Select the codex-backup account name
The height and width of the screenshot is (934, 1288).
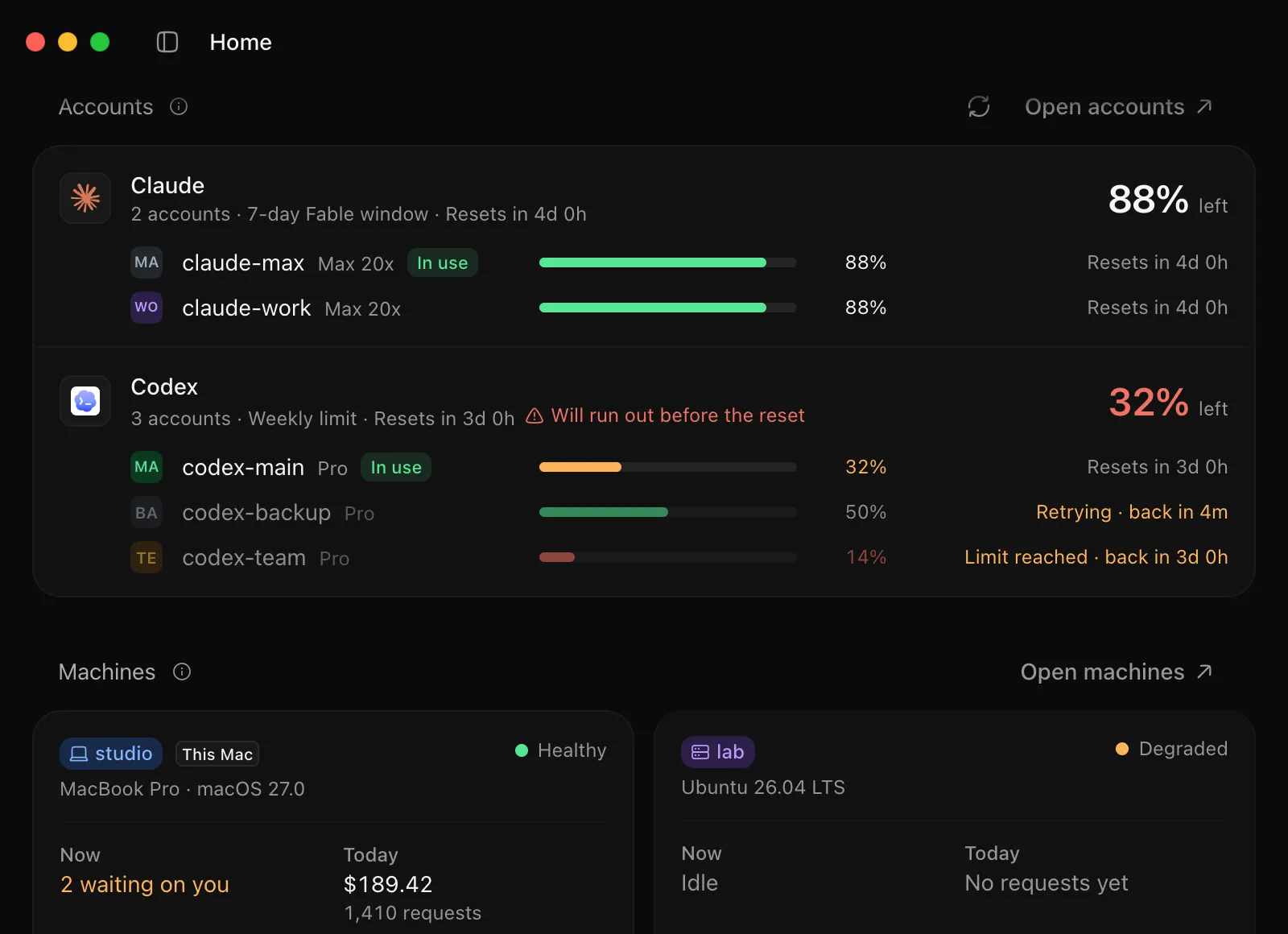256,512
